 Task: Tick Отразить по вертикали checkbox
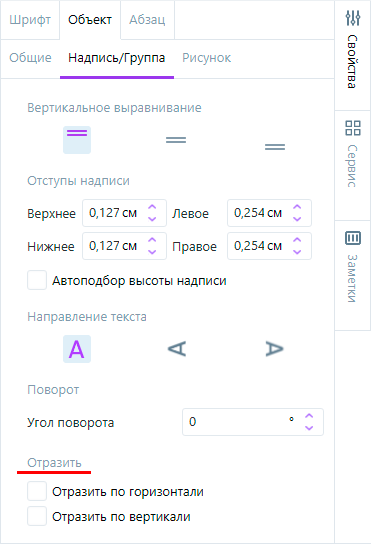(37, 516)
